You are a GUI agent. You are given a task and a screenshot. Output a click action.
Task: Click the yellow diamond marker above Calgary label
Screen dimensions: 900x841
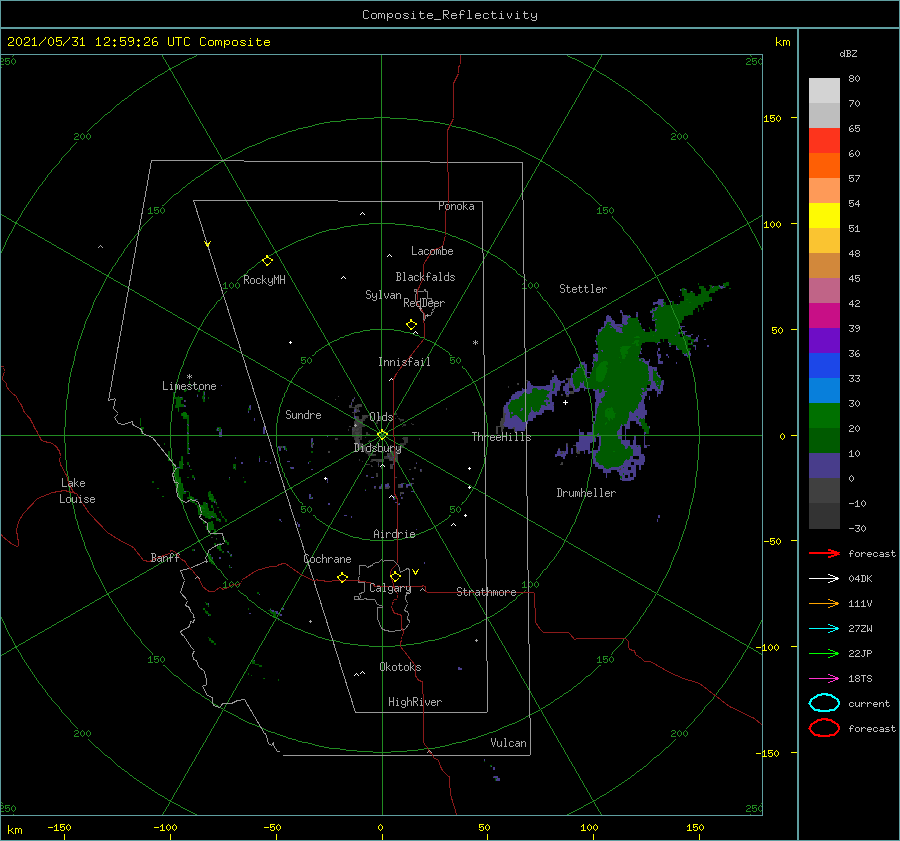coord(395,576)
